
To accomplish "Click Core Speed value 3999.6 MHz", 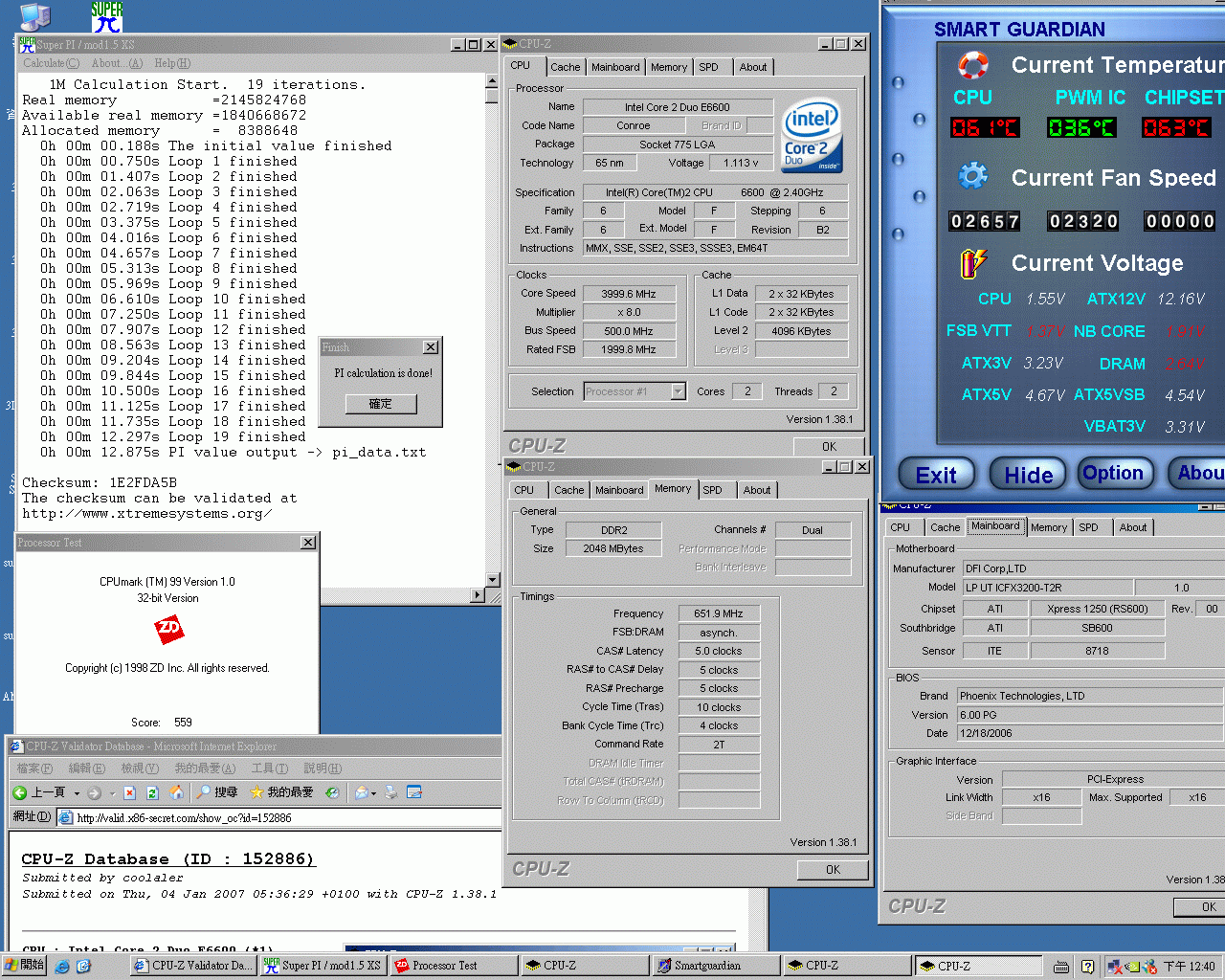I will 629,294.
